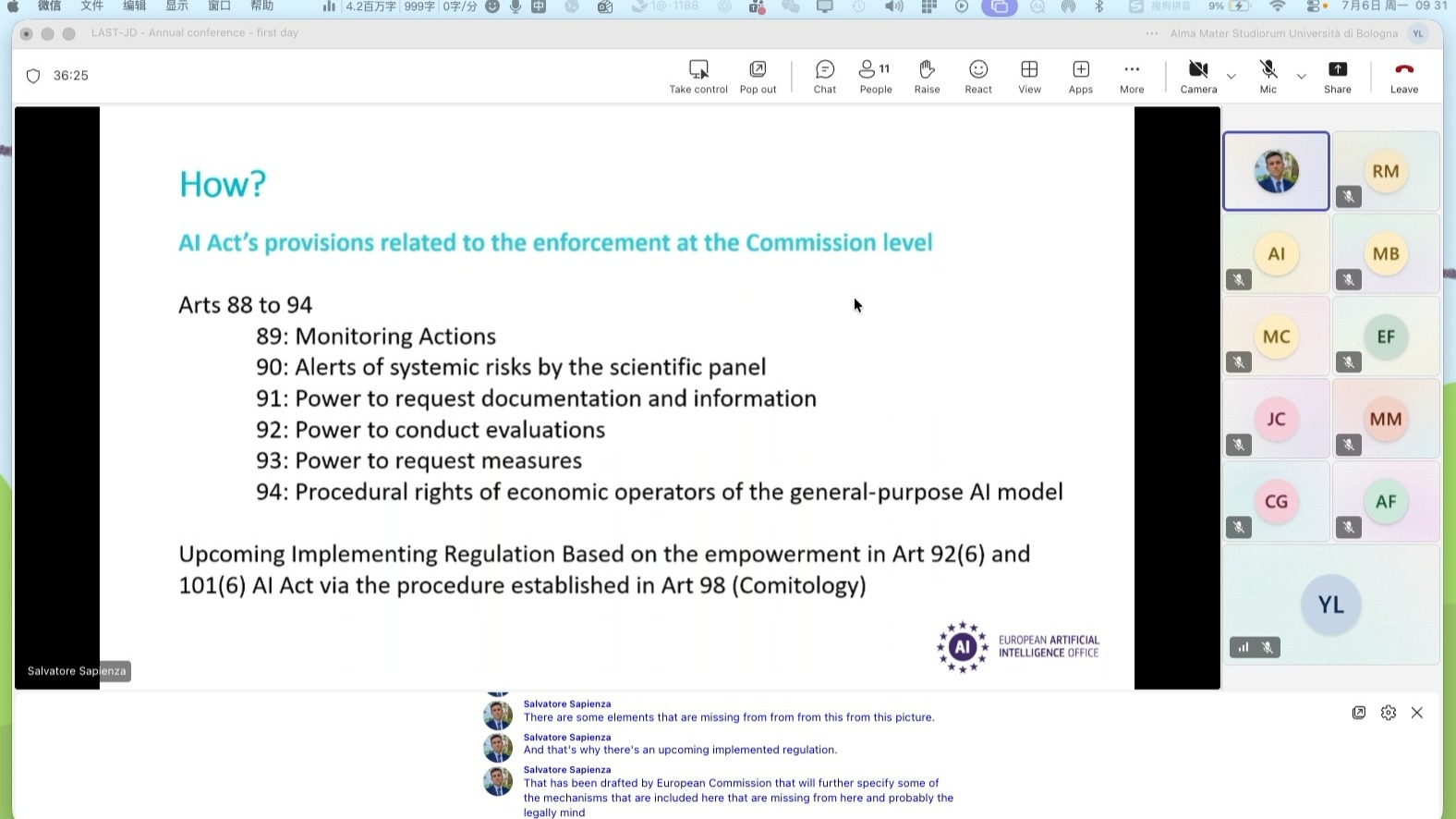Screen dimensions: 1456x819
Task: Open the More options menu
Action: [x=1132, y=77]
